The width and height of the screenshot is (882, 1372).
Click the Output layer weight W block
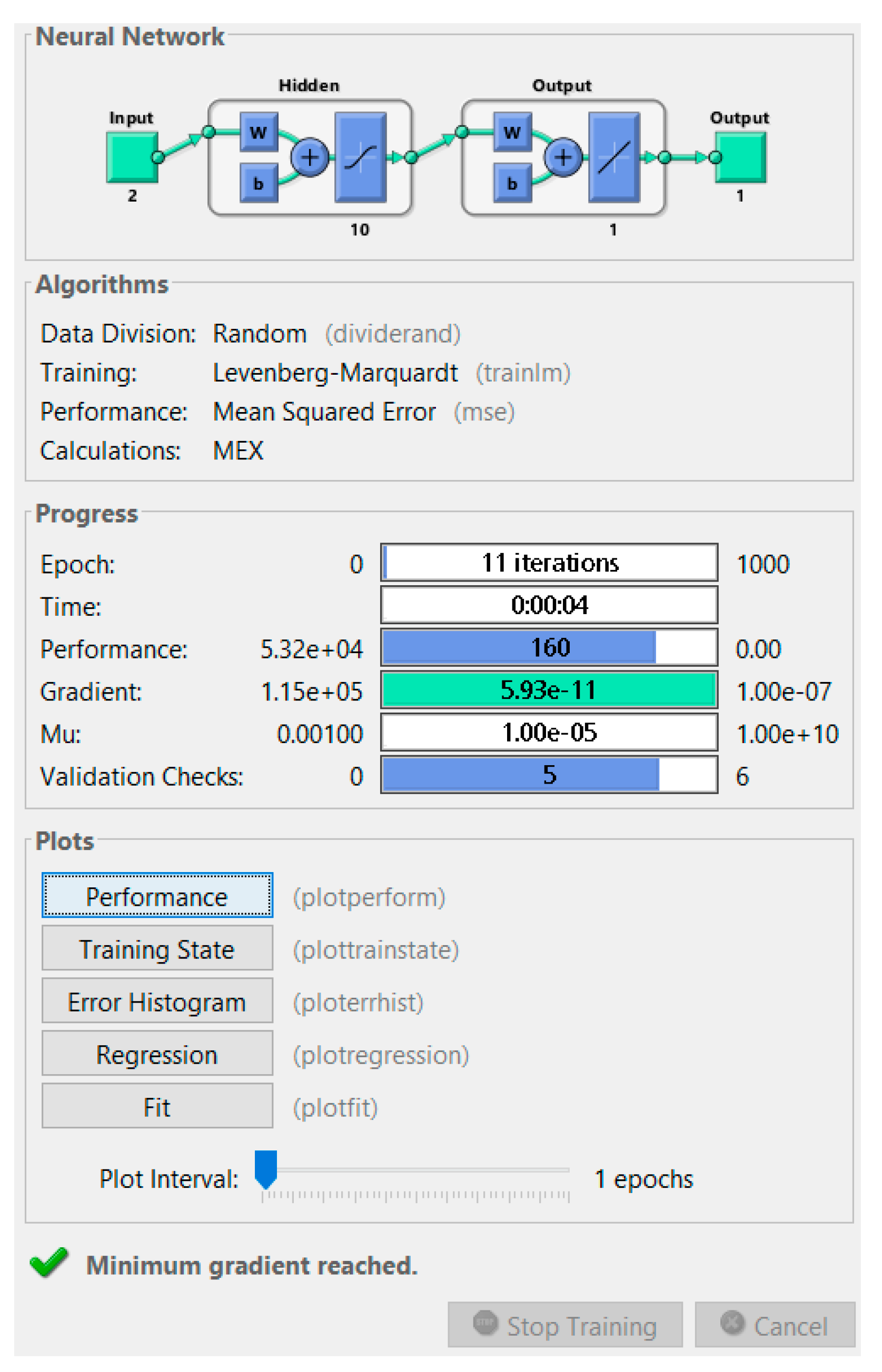pyautogui.click(x=512, y=132)
